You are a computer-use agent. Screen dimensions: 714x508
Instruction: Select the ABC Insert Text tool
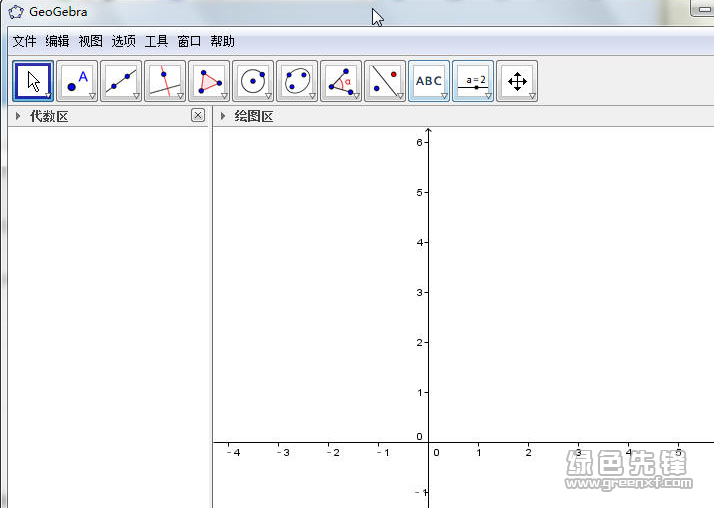pos(429,81)
